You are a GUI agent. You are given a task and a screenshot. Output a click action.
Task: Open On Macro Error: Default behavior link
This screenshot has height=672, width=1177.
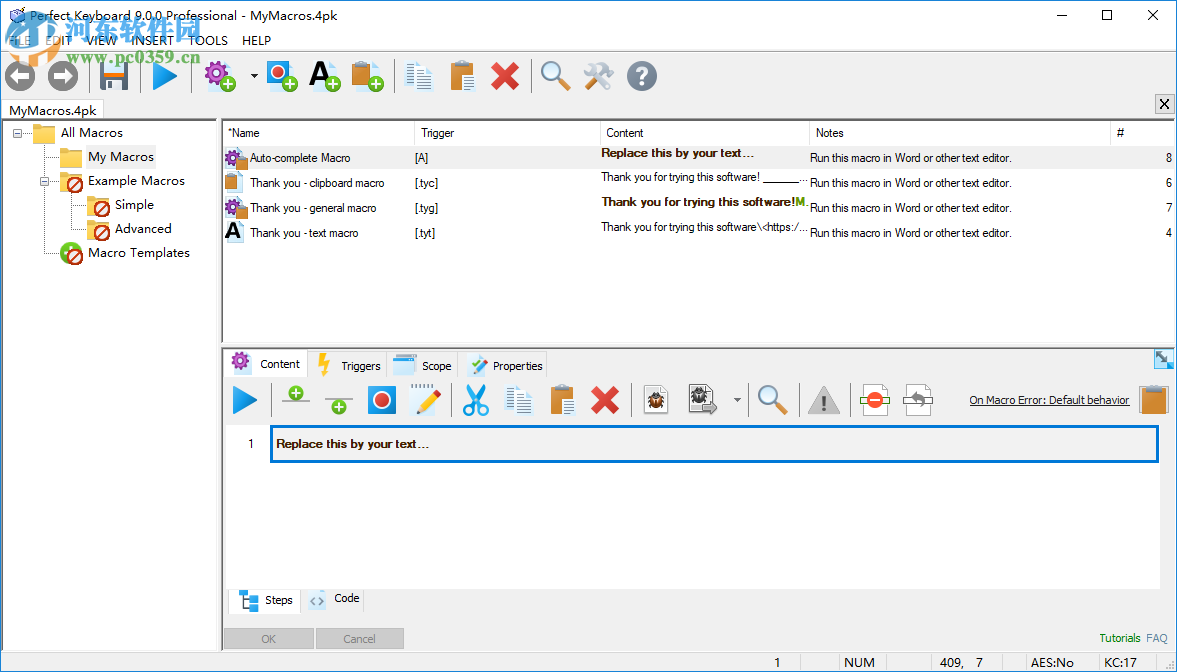[1049, 400]
